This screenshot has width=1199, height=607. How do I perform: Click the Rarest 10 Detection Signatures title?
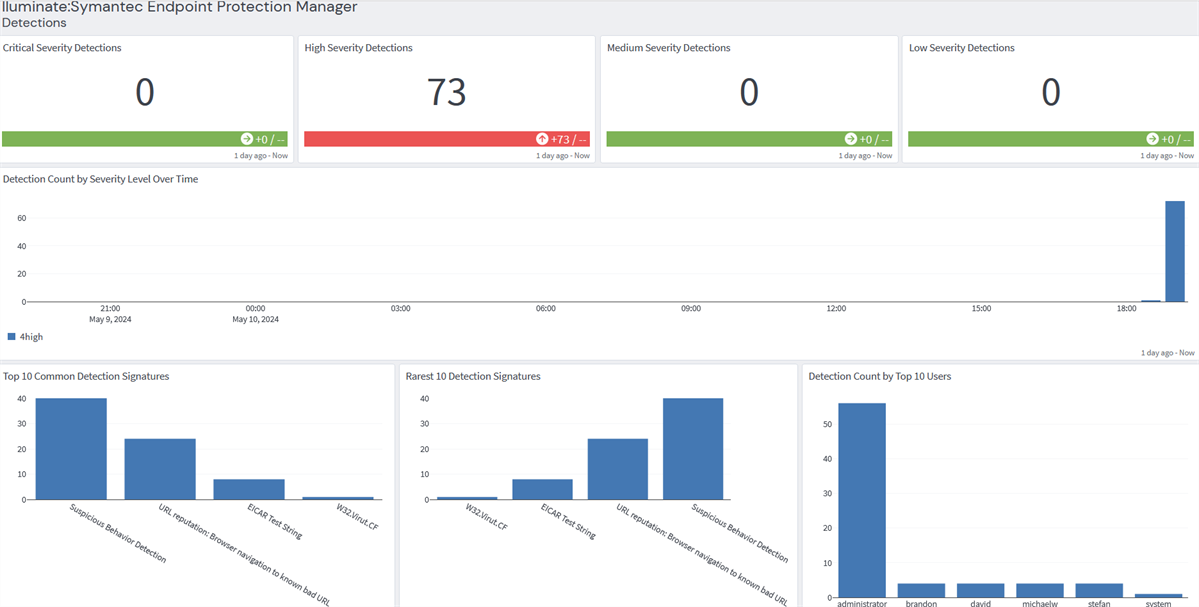pyautogui.click(x=473, y=376)
